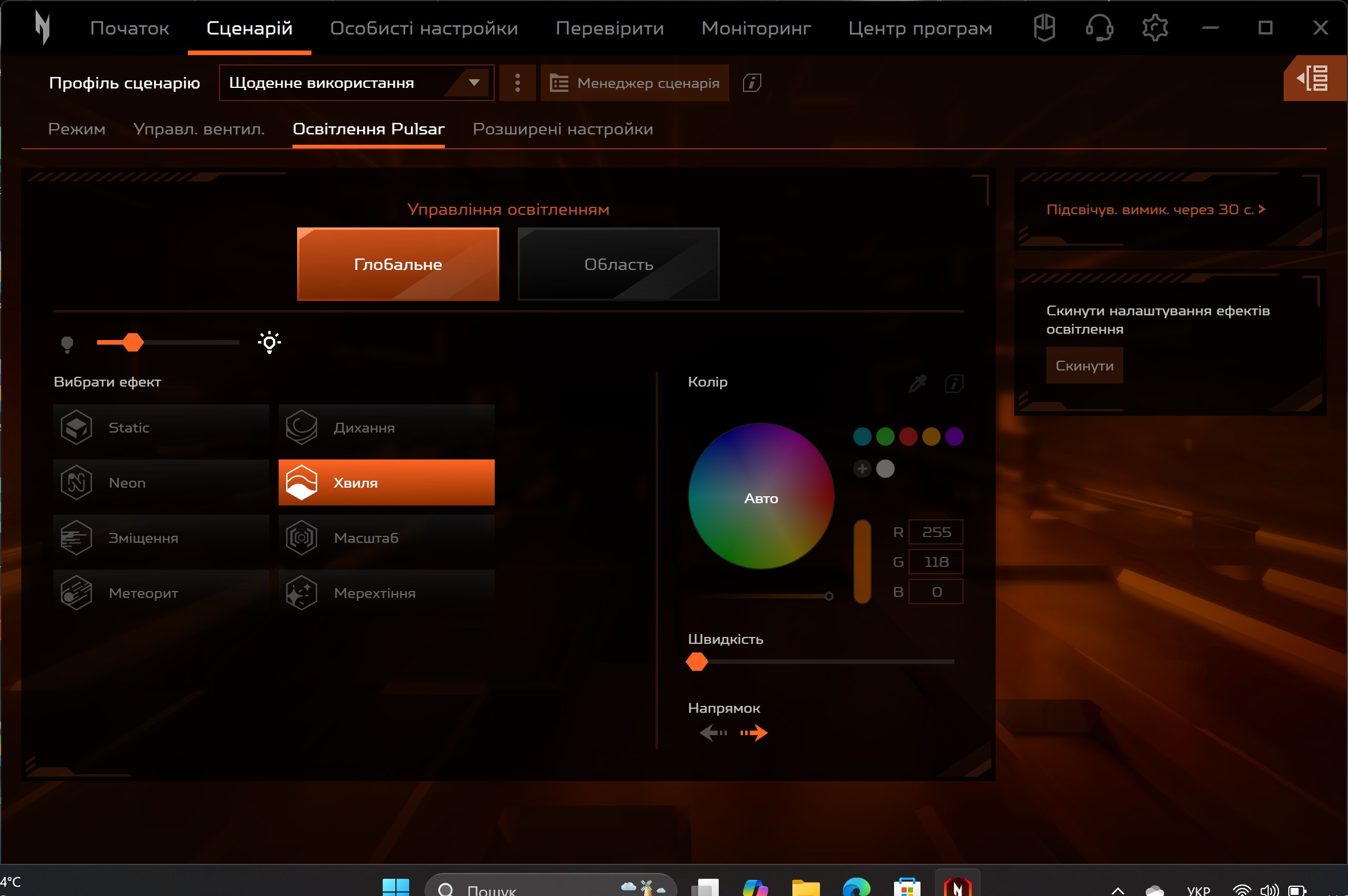Viewport: 1348px width, 896px height.
Task: Open Менеджер сценарія
Action: [x=634, y=82]
